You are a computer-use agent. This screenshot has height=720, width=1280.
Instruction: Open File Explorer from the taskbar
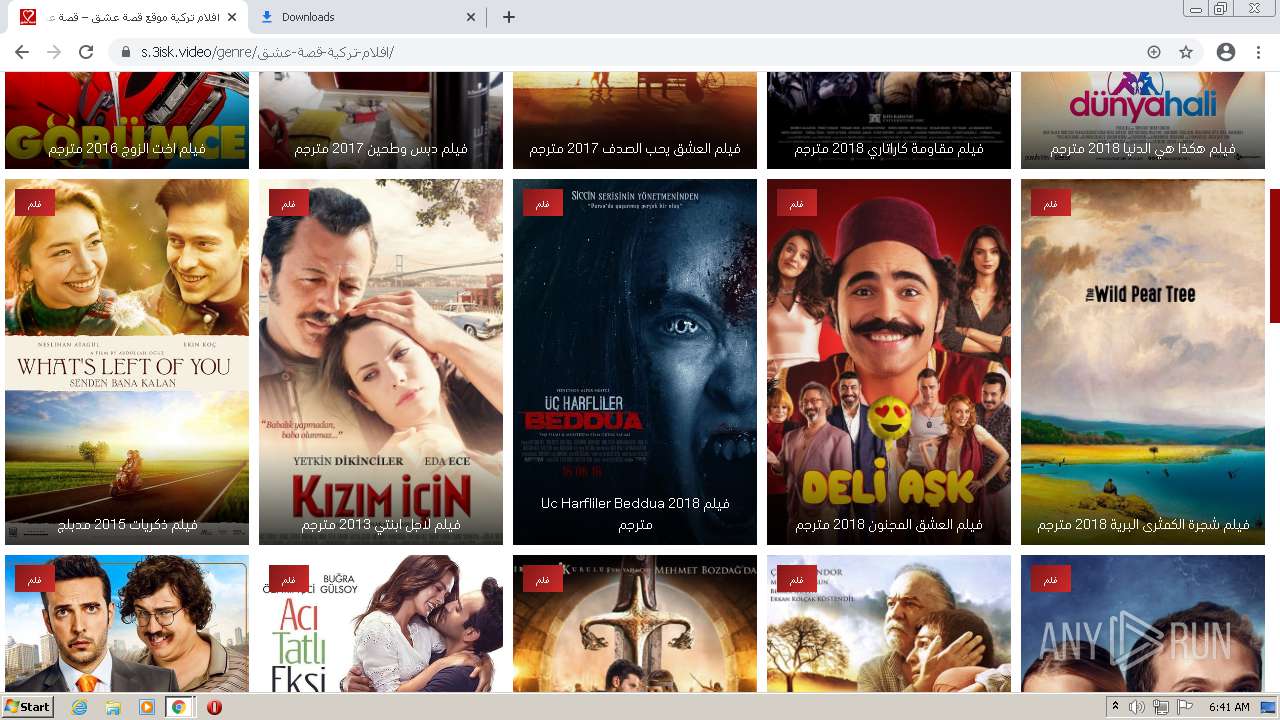coord(113,707)
